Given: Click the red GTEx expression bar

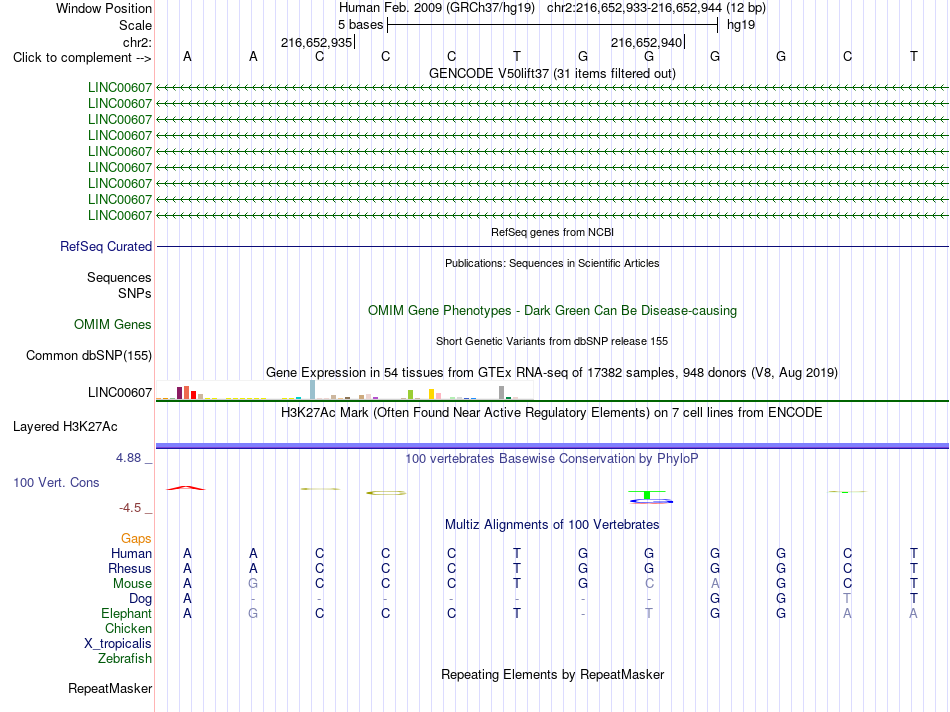Looking at the screenshot, I should (x=193, y=395).
